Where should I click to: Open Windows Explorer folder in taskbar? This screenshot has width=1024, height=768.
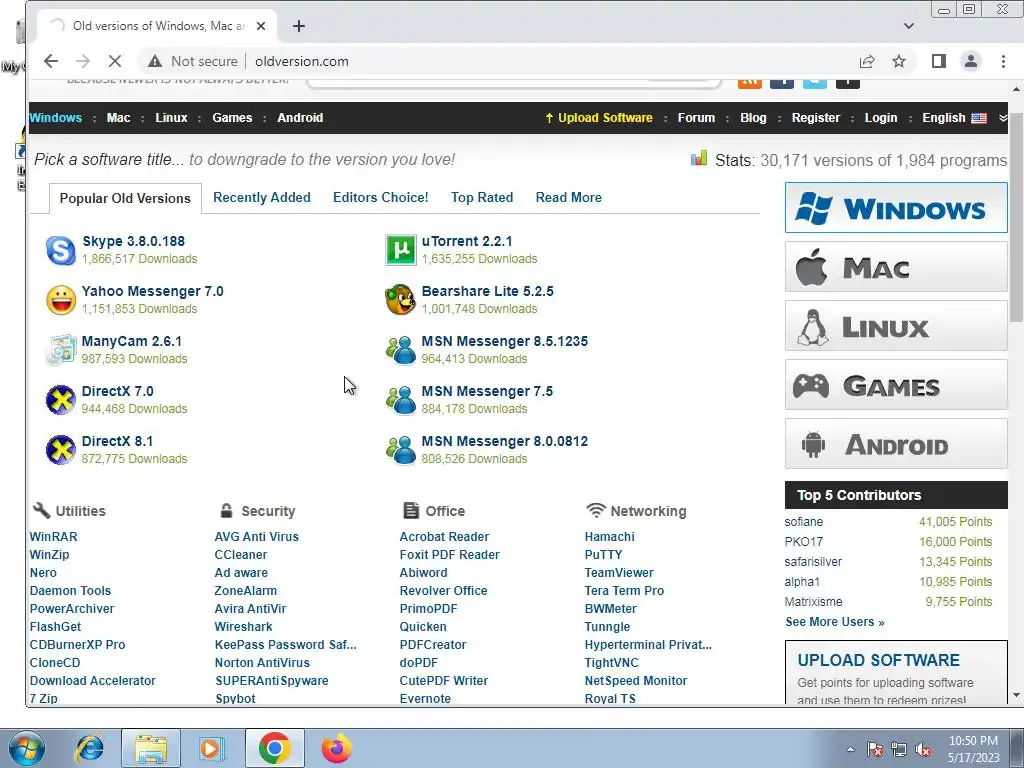(151, 748)
